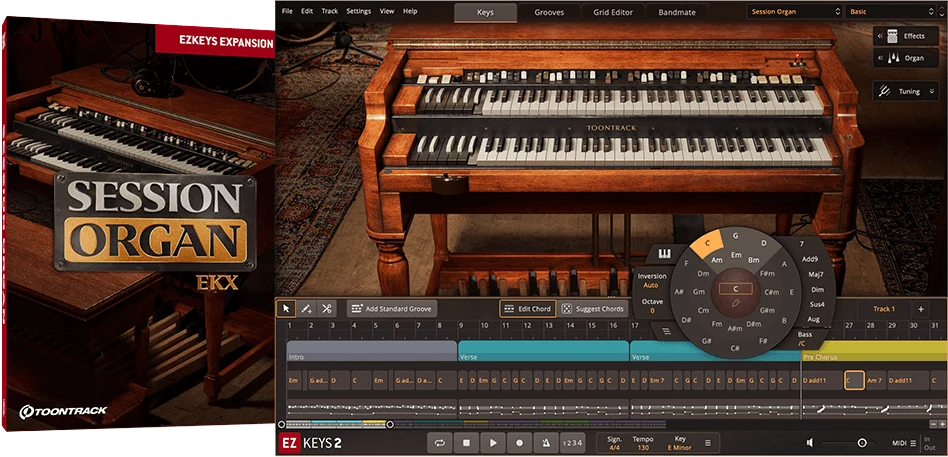The width and height of the screenshot is (948, 457).
Task: Toggle the Add9 chord extension
Action: 810,259
